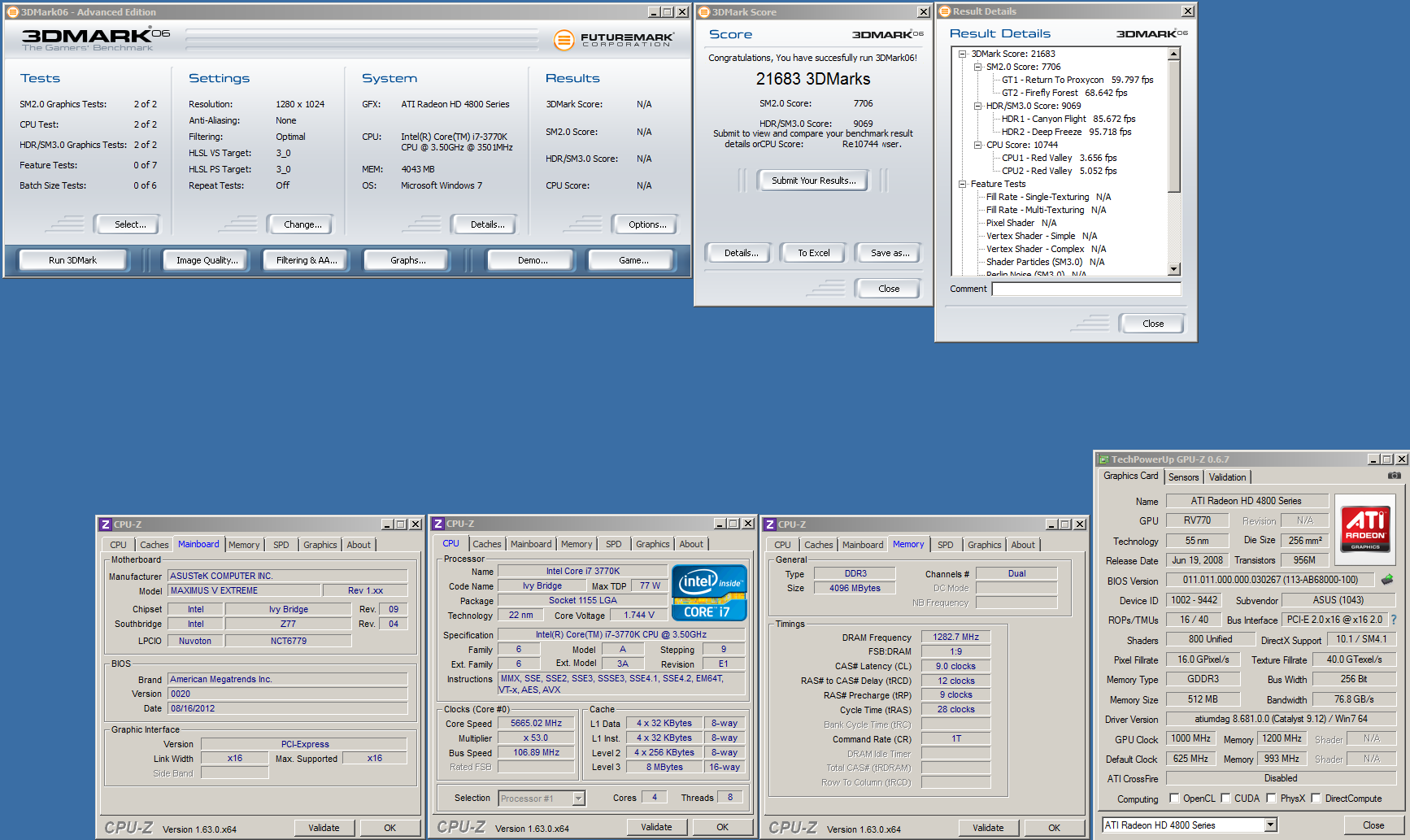Click the 3DMARK06 logo in main window
The height and width of the screenshot is (840, 1410).
click(95, 38)
